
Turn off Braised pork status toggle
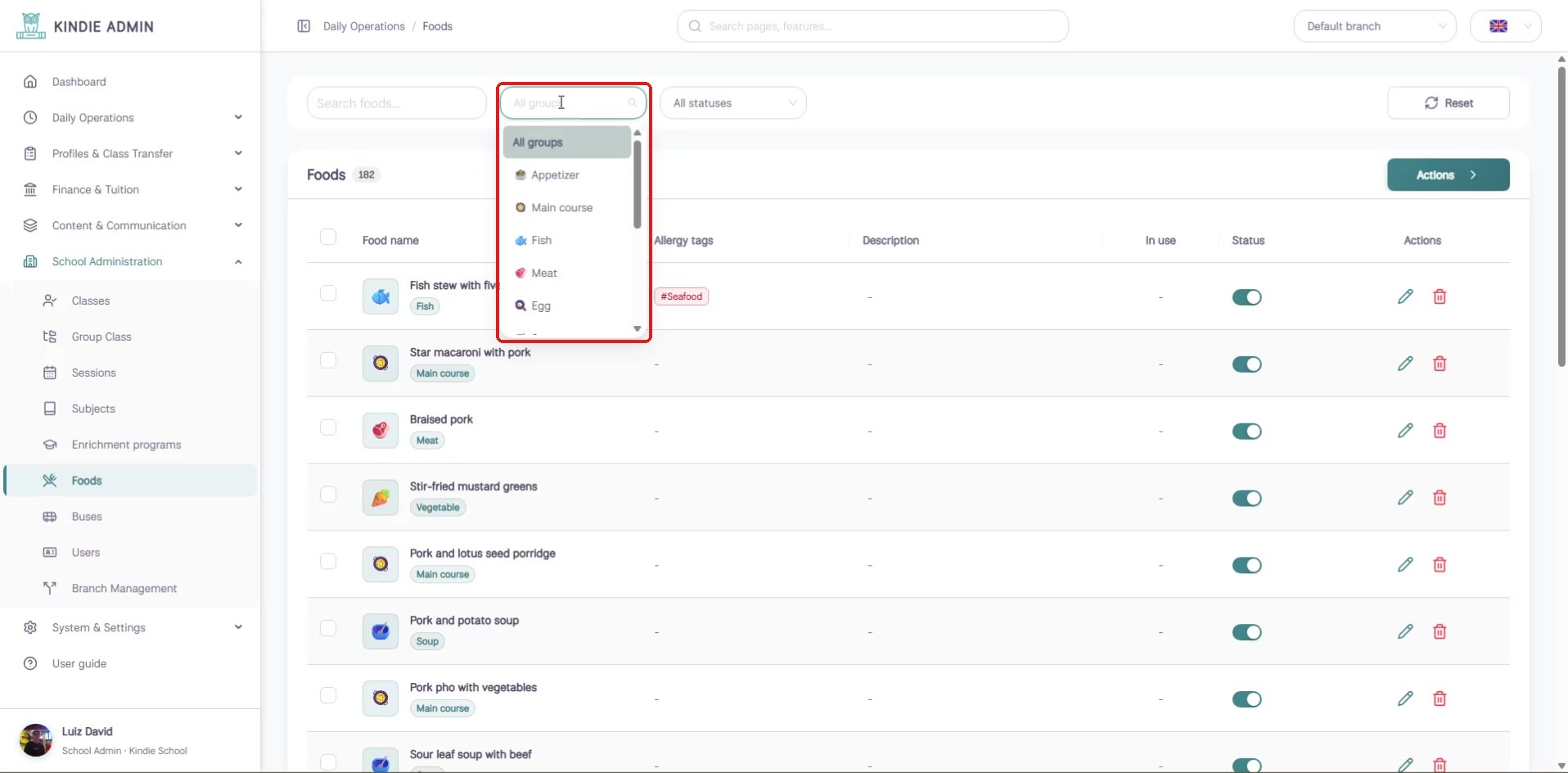click(1246, 432)
